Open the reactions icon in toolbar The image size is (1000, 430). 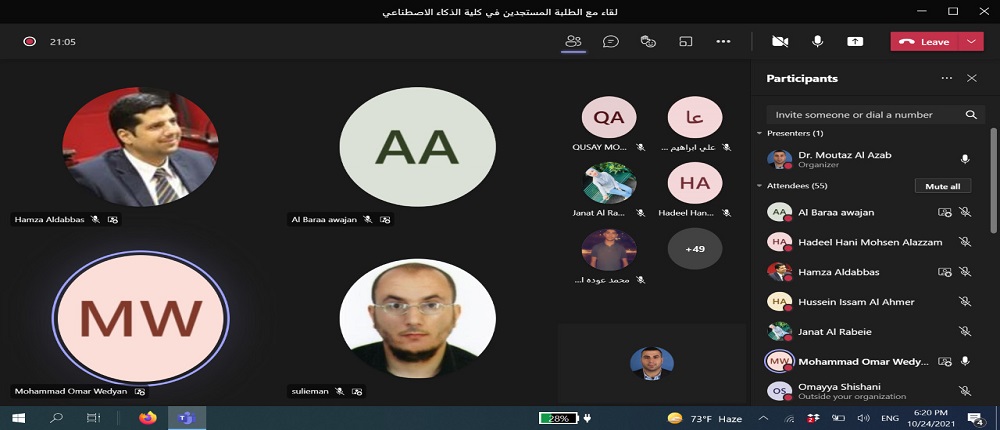coord(648,41)
